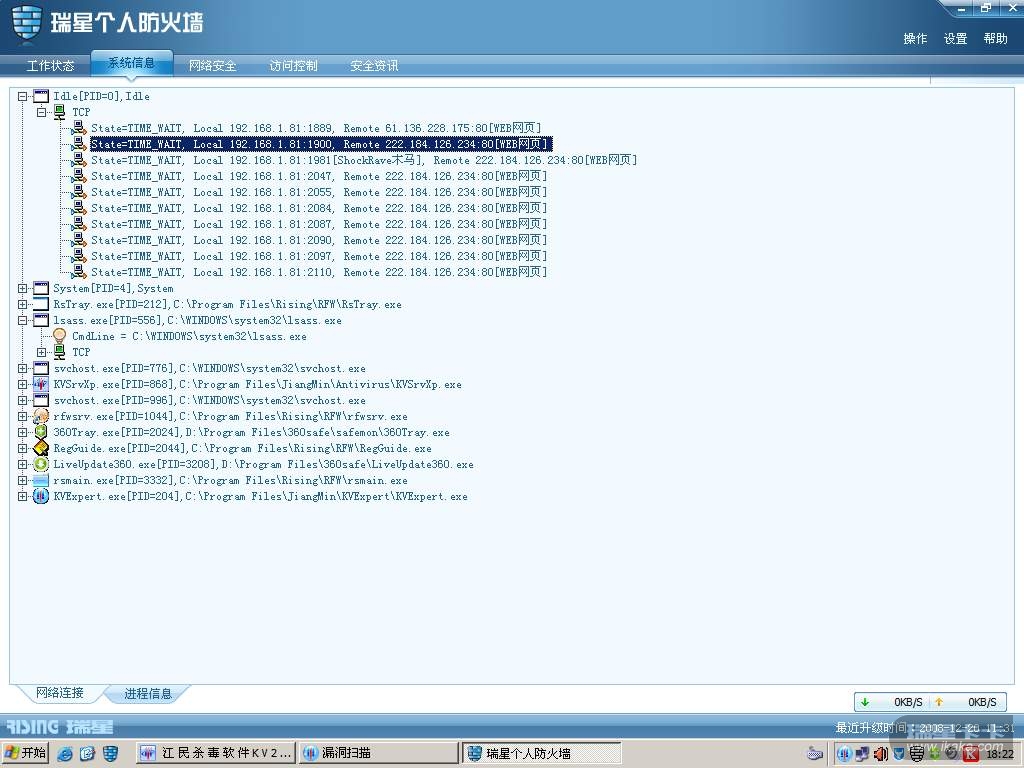The image size is (1024, 768).
Task: Click connection icon for local port 2047 row
Action: point(79,176)
